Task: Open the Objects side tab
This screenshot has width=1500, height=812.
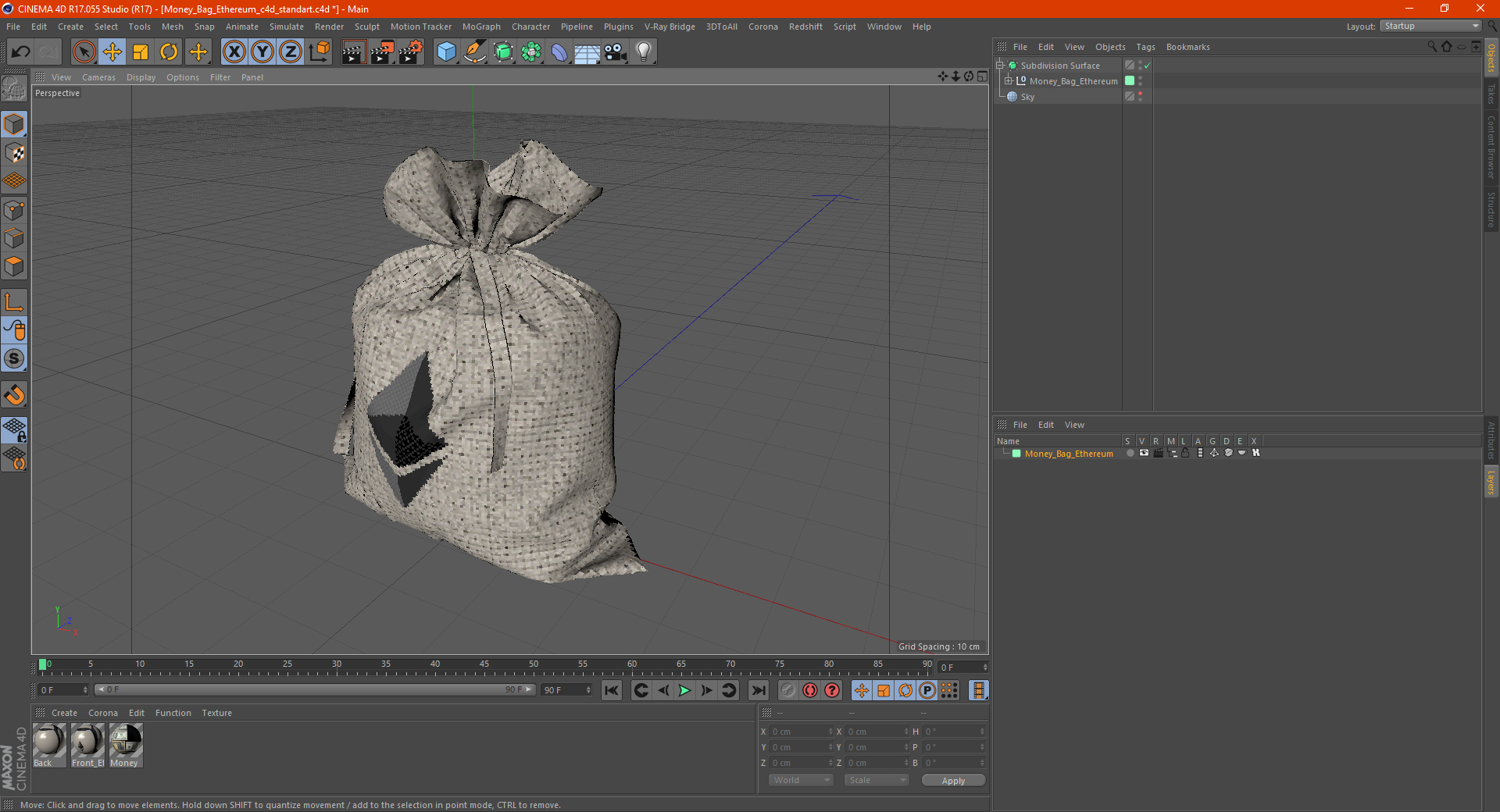Action: pos(1491,58)
